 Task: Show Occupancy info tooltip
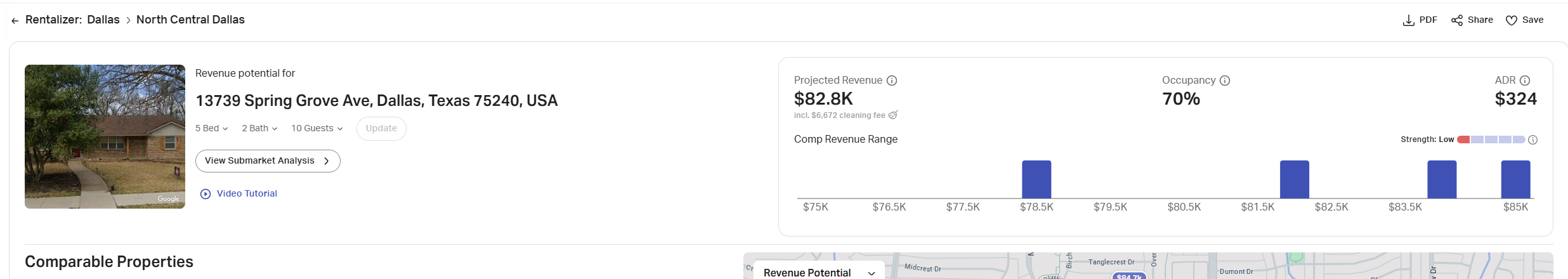(1225, 81)
